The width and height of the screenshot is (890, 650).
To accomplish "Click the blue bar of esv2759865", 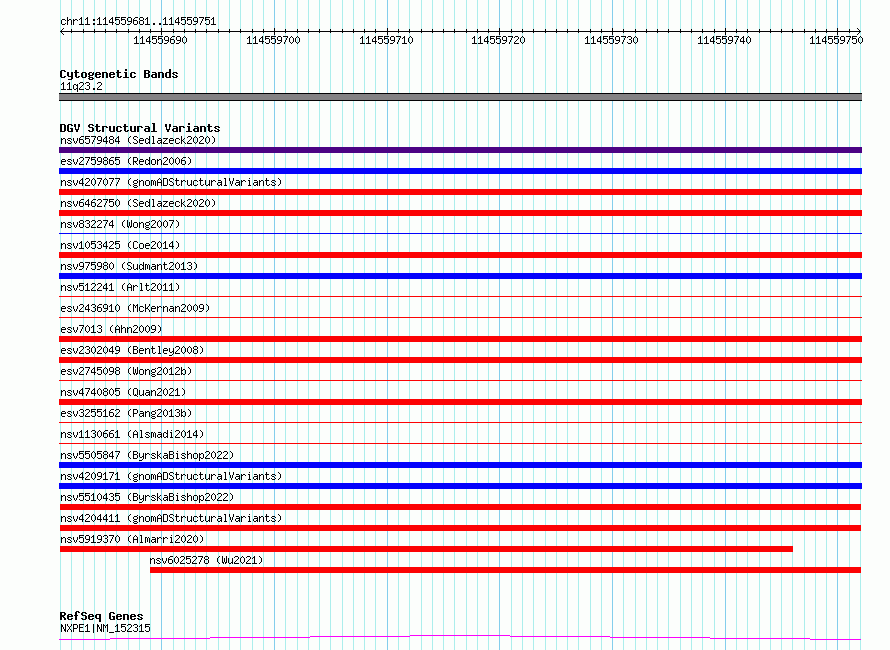I will pyautogui.click(x=460, y=171).
